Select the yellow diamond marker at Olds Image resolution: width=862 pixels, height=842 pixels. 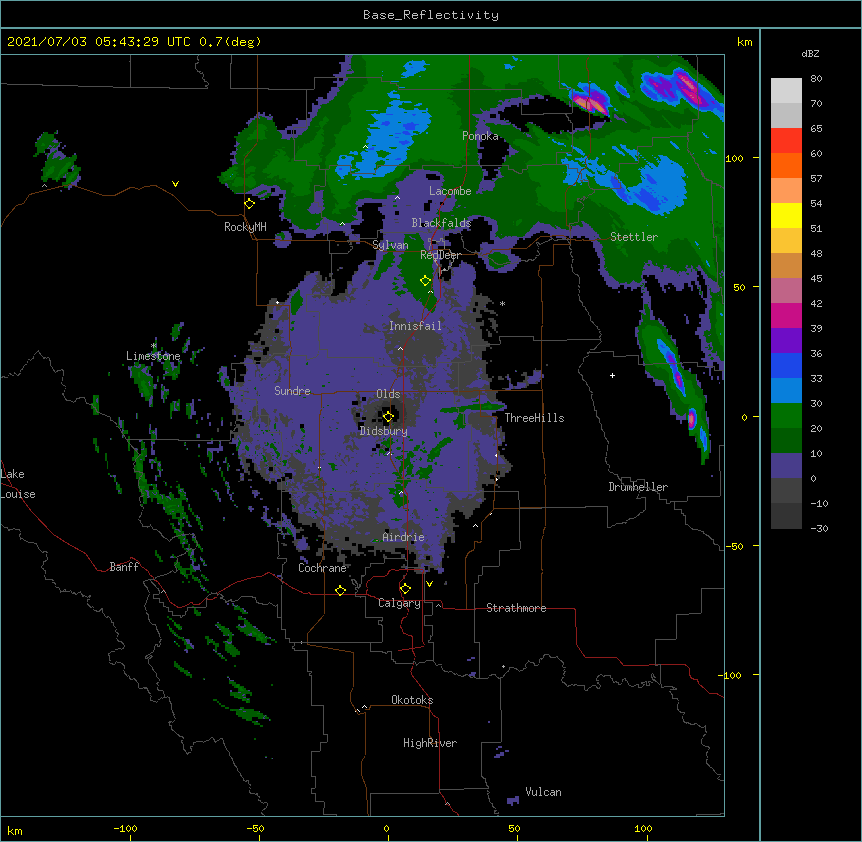click(x=388, y=416)
